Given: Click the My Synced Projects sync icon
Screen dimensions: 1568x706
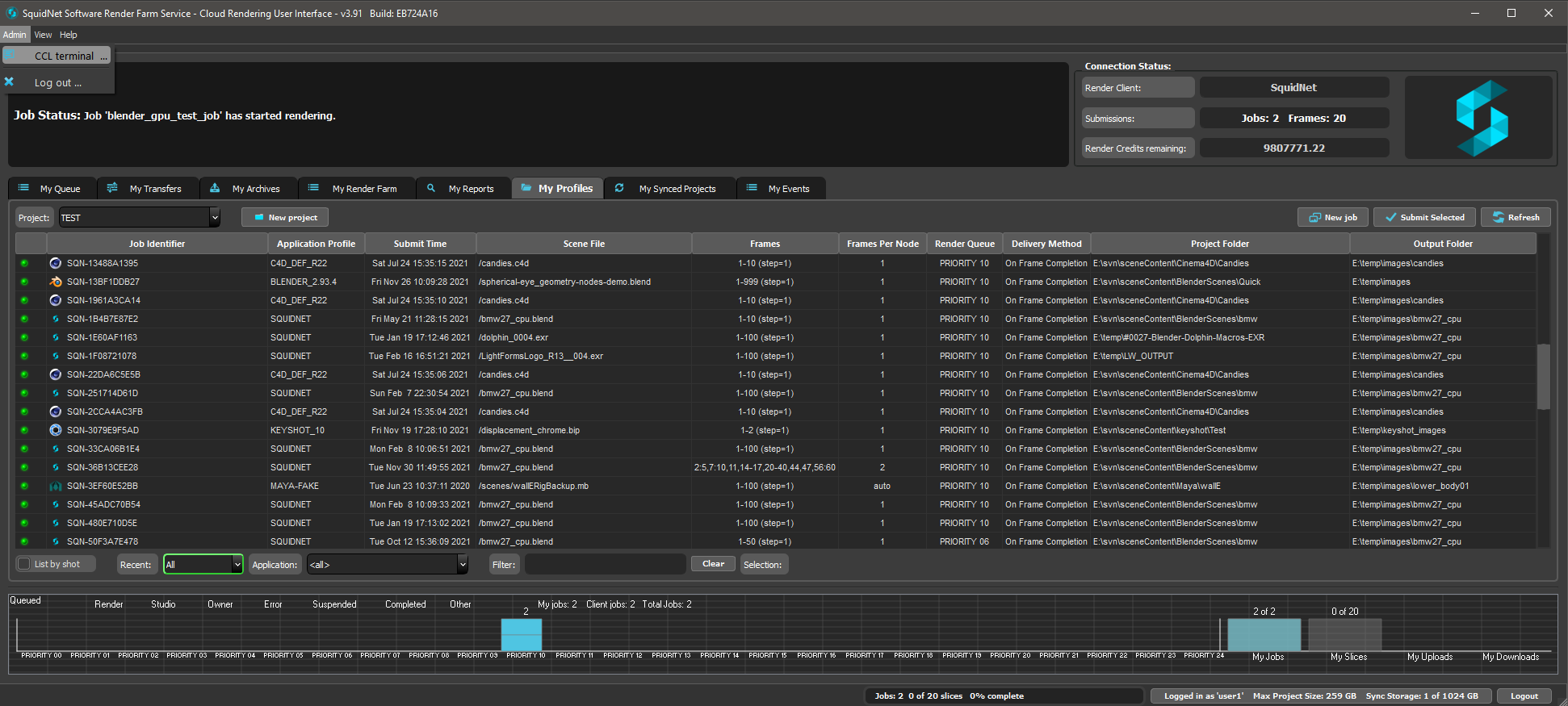Looking at the screenshot, I should [619, 187].
